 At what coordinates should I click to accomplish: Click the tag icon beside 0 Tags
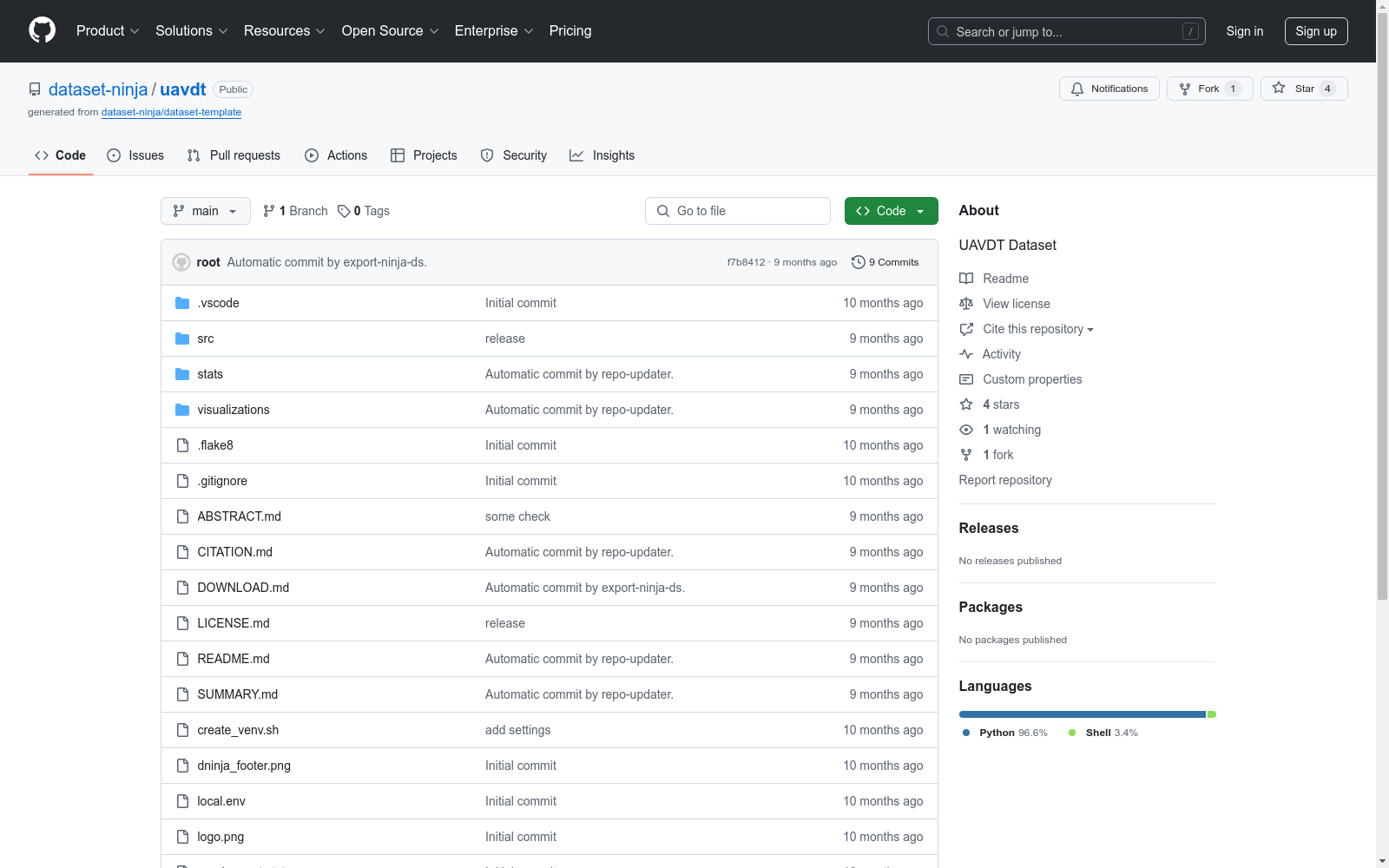pos(344,211)
